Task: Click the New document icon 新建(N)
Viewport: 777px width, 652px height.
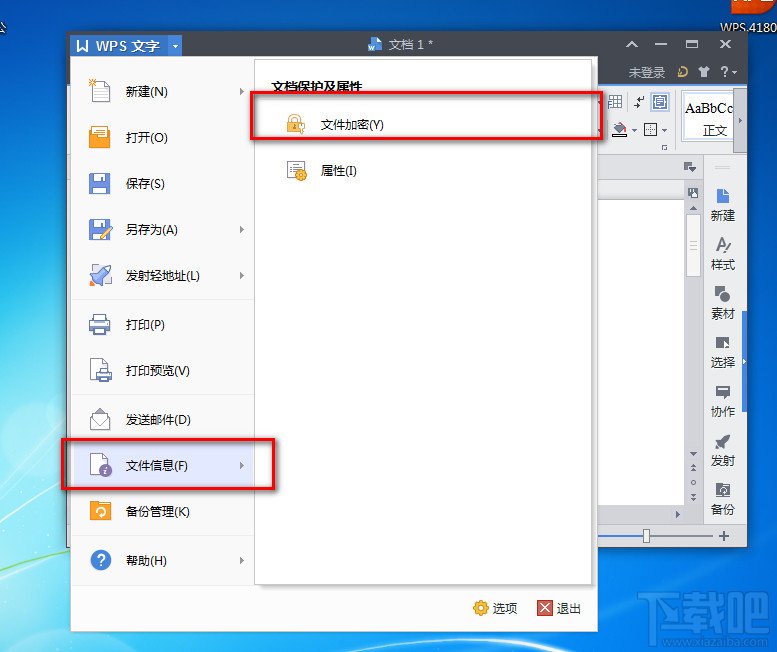Action: coord(100,91)
